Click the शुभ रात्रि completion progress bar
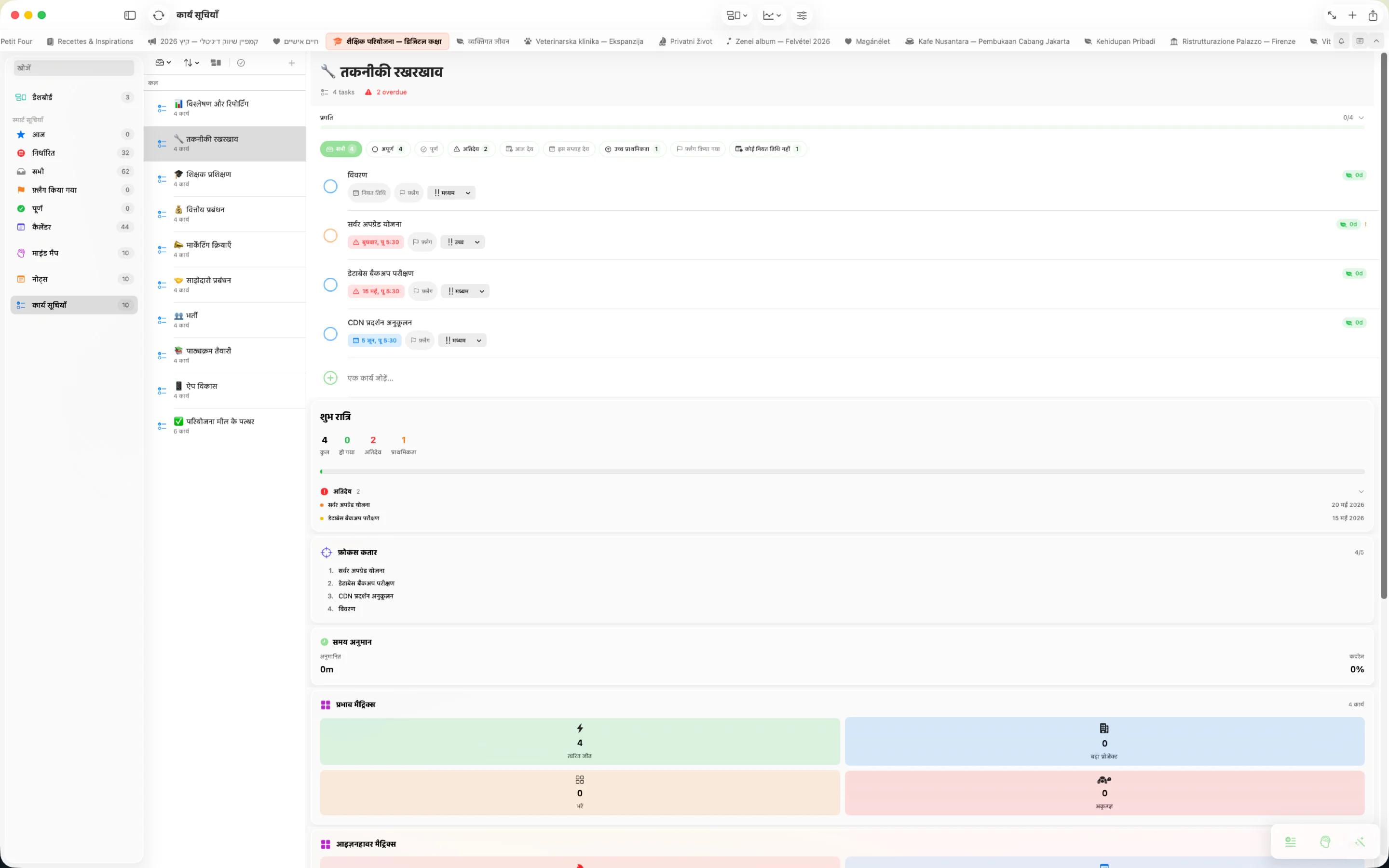 tap(842, 472)
